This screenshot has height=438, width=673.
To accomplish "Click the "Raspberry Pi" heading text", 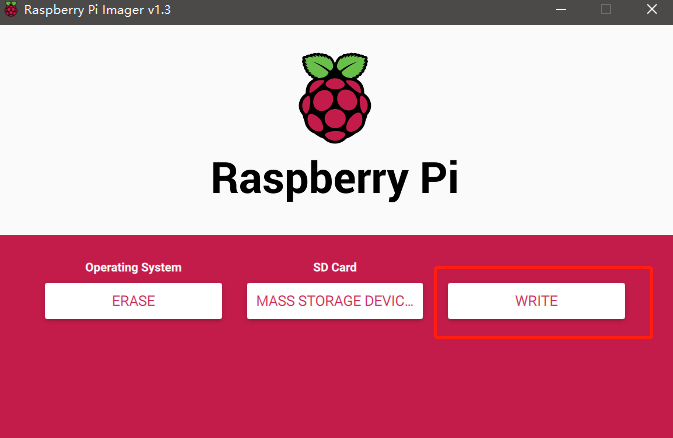I will (x=335, y=179).
